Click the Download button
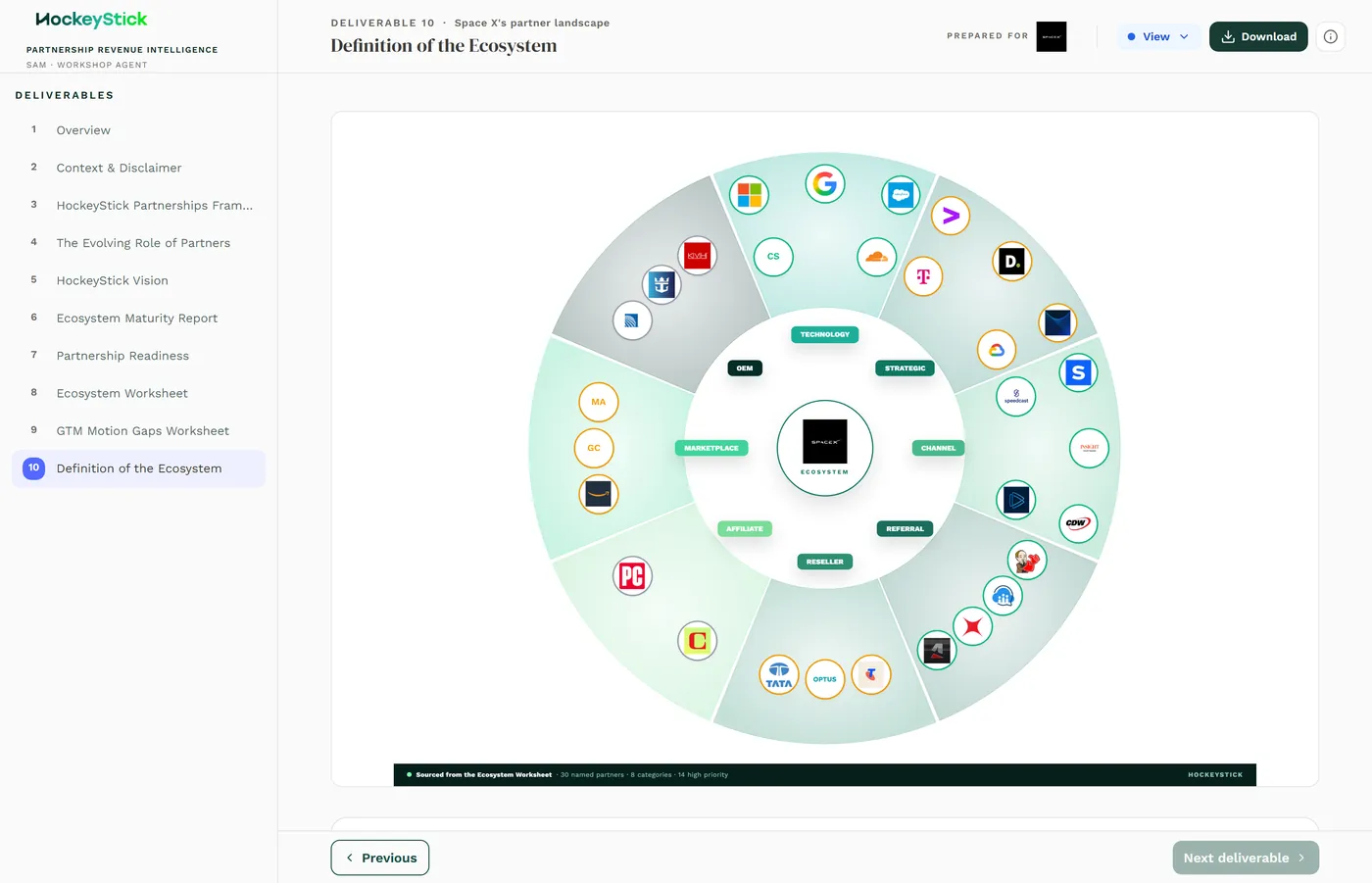This screenshot has width=1372, height=883. (x=1258, y=36)
